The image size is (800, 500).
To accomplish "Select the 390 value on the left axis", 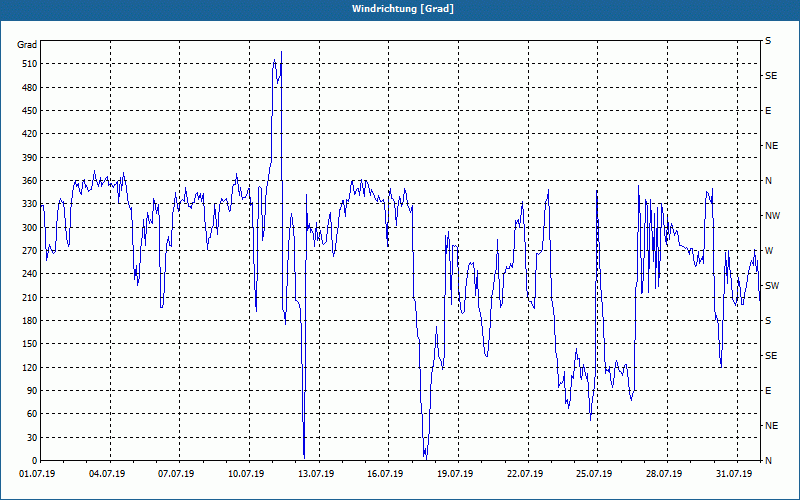I will 30,158.
